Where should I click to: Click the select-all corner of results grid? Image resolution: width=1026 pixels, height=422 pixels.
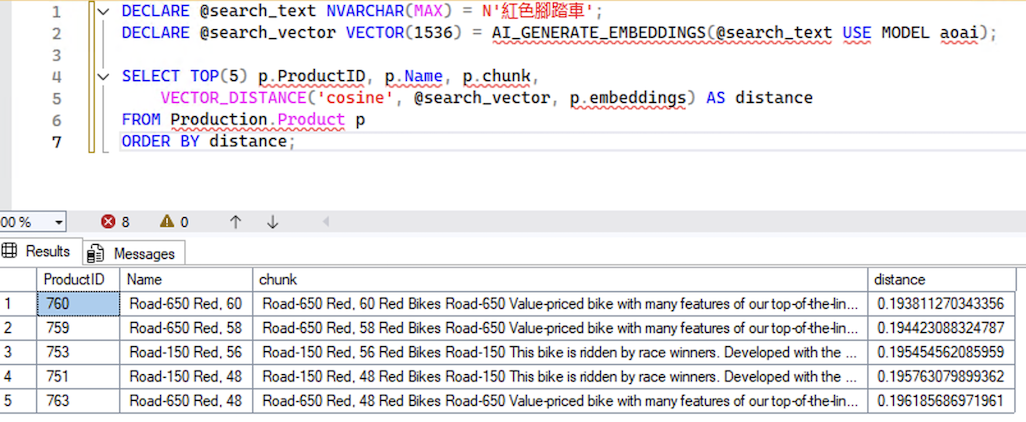click(18, 279)
